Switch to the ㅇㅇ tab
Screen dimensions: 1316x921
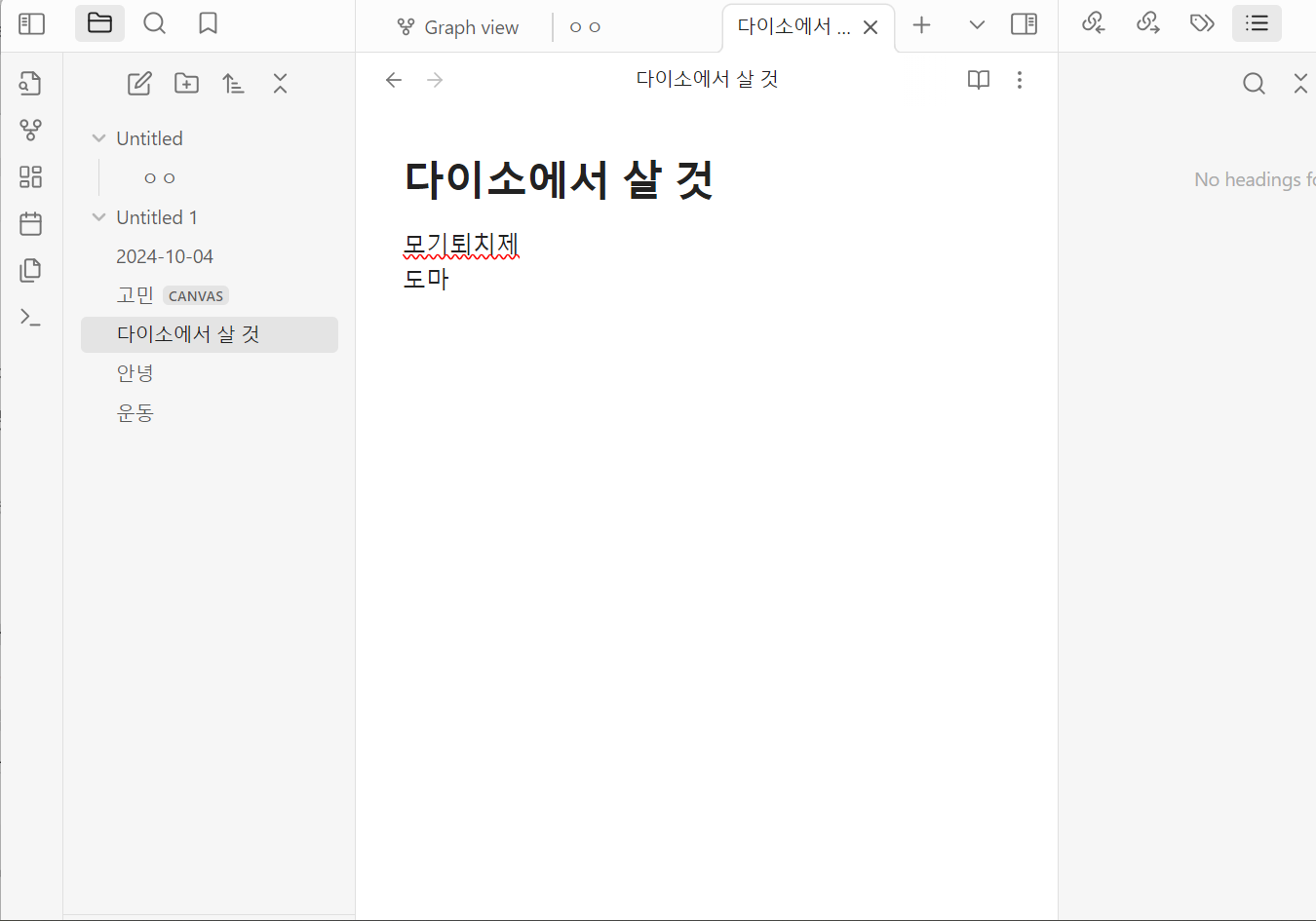(585, 27)
